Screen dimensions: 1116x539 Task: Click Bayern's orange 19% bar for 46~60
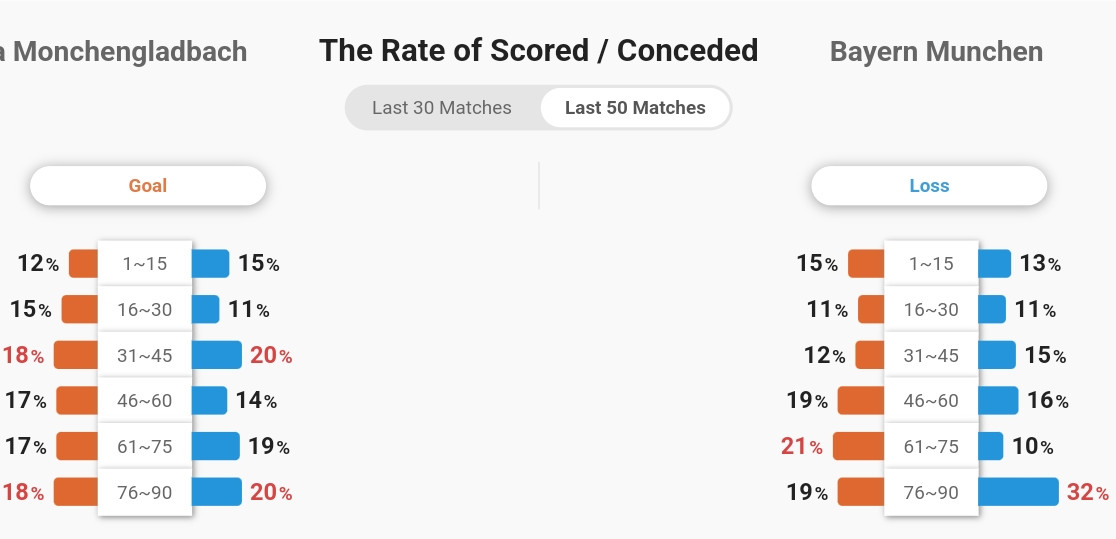(x=861, y=400)
